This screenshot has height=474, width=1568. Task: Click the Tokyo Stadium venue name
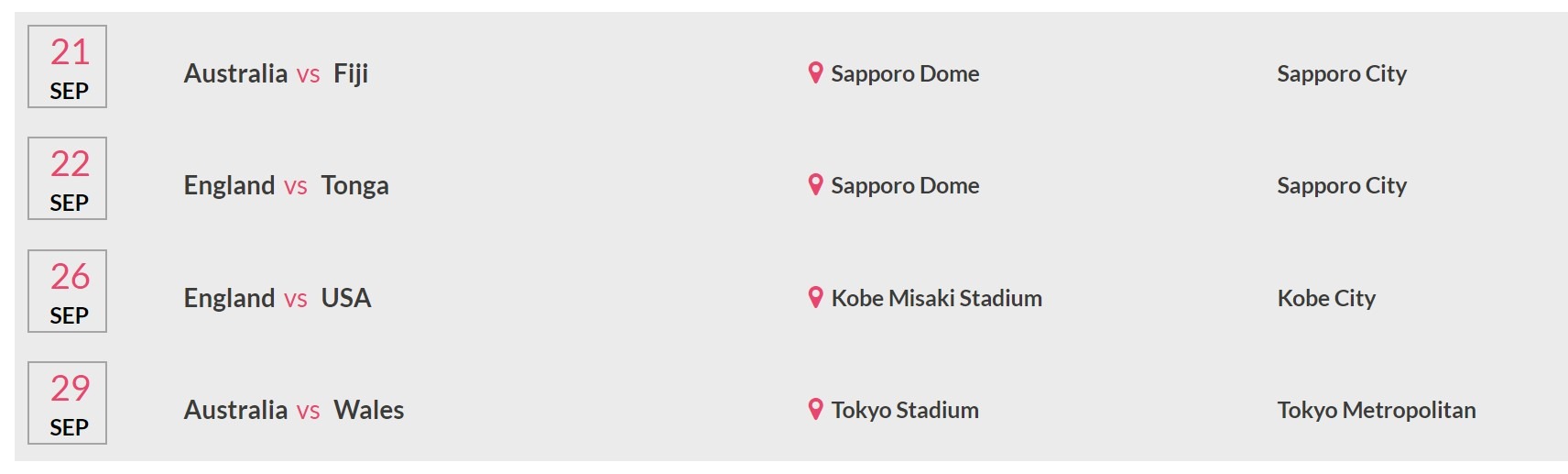[905, 411]
